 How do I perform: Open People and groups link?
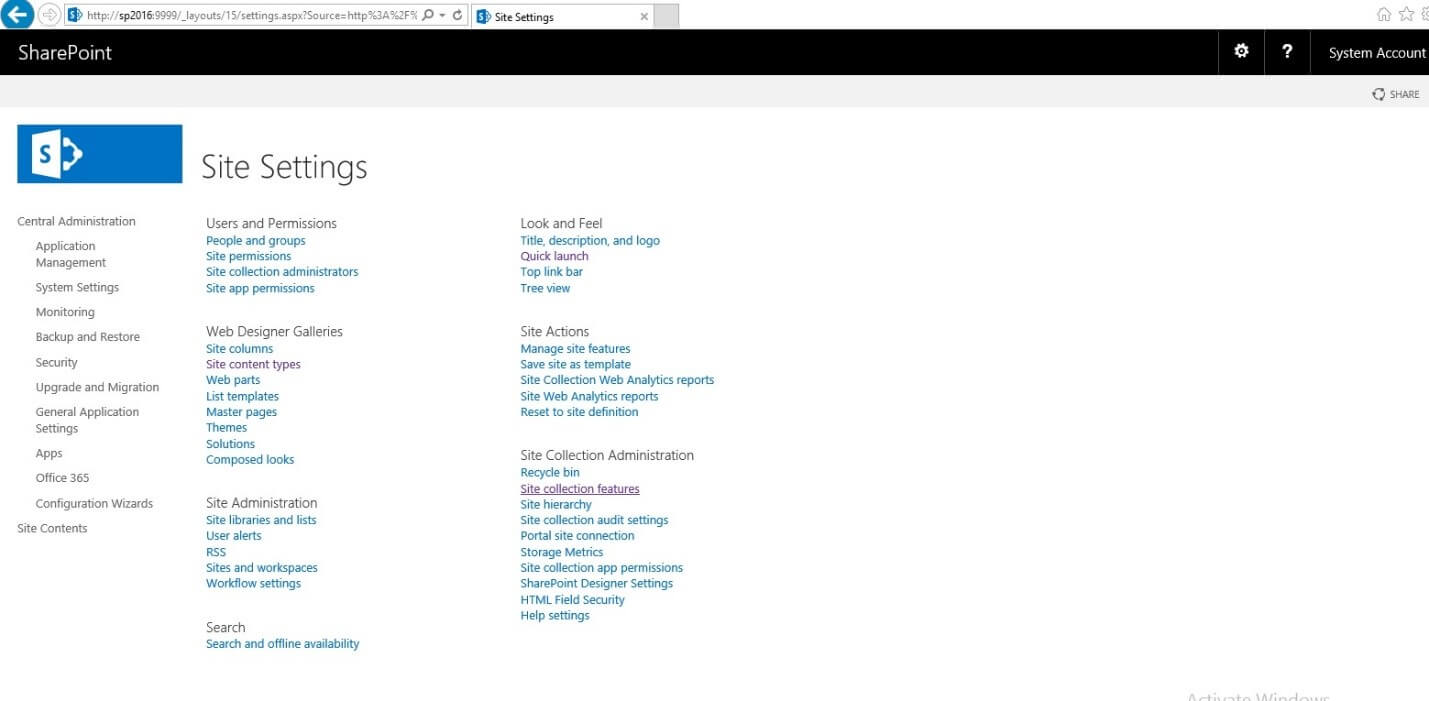[x=256, y=241]
